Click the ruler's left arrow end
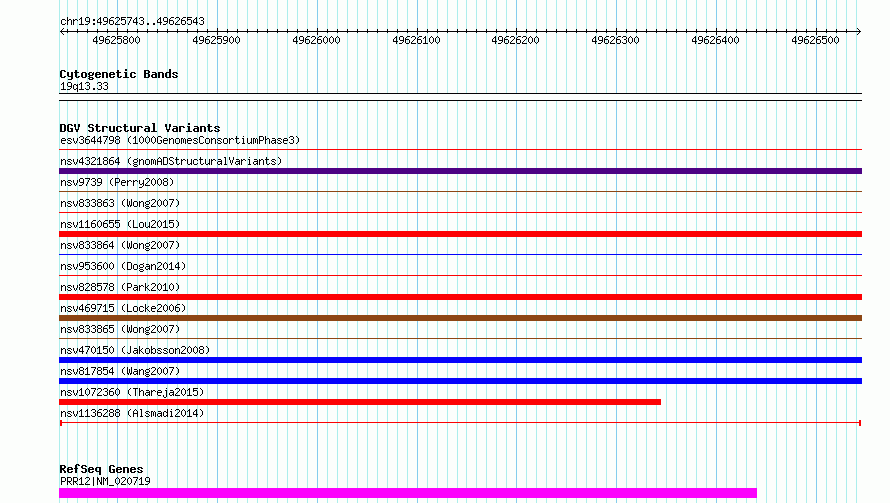This screenshot has height=503, width=890. pyautogui.click(x=62, y=31)
